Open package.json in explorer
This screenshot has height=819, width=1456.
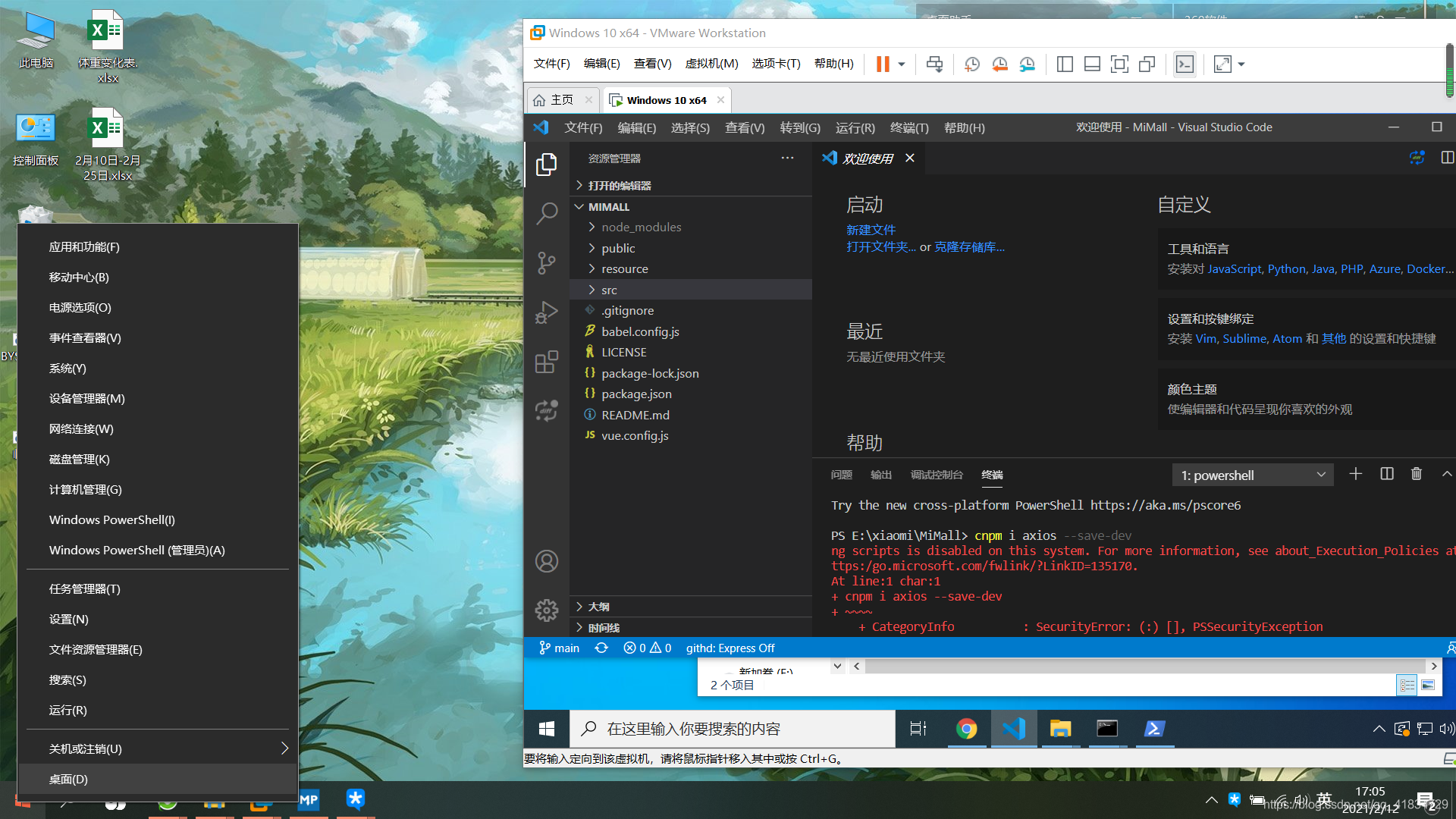691,394
